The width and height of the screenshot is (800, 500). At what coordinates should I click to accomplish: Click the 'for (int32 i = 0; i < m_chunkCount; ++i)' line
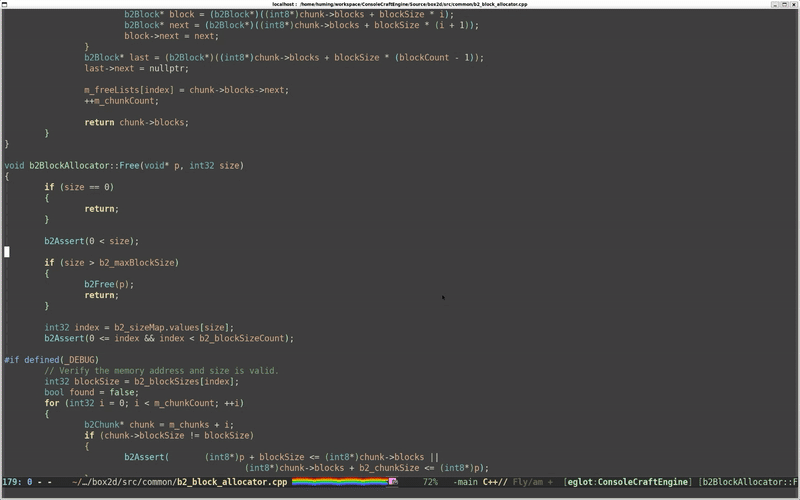(144, 403)
